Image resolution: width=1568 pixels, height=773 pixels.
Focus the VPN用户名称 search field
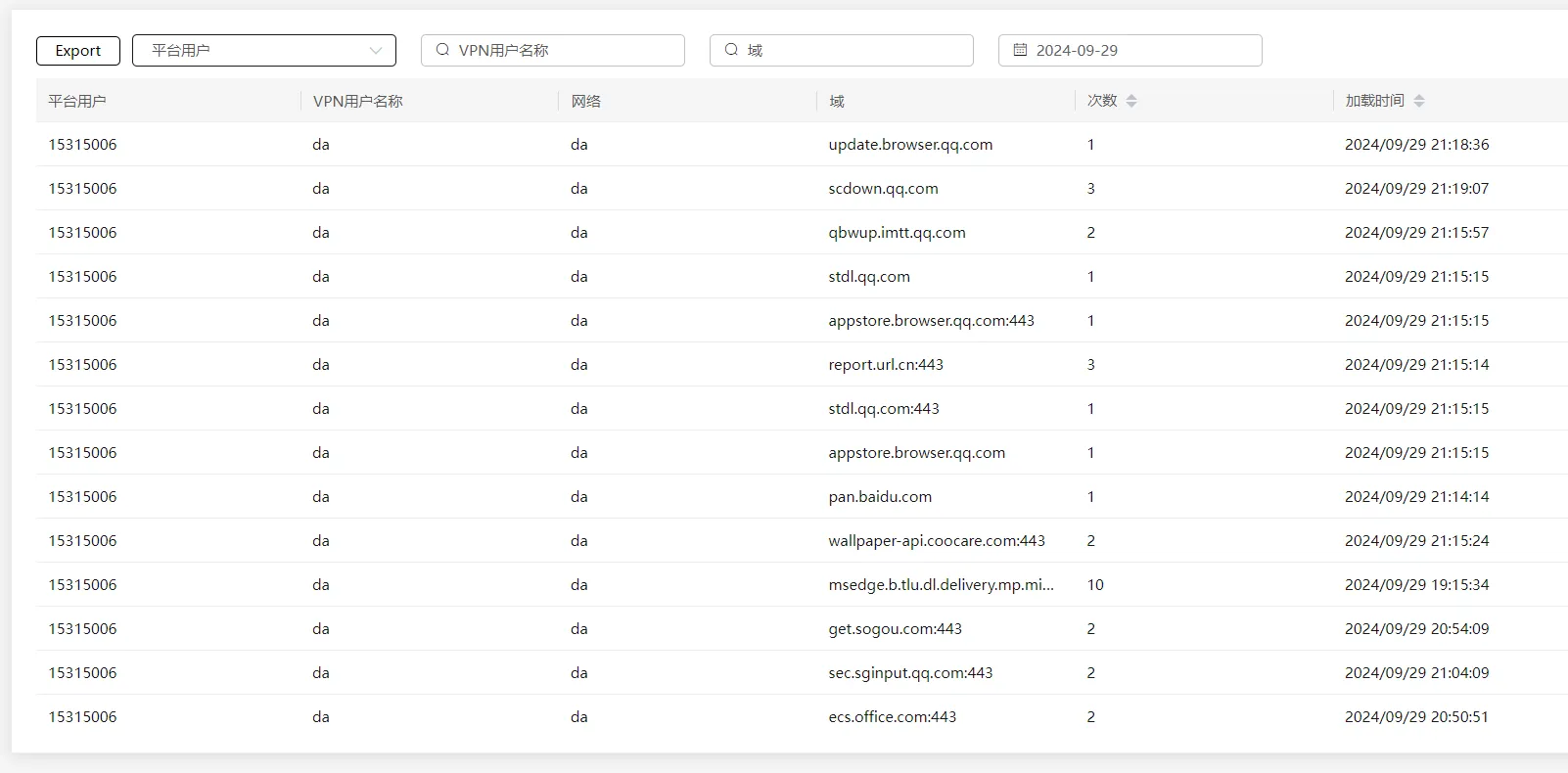(x=553, y=51)
